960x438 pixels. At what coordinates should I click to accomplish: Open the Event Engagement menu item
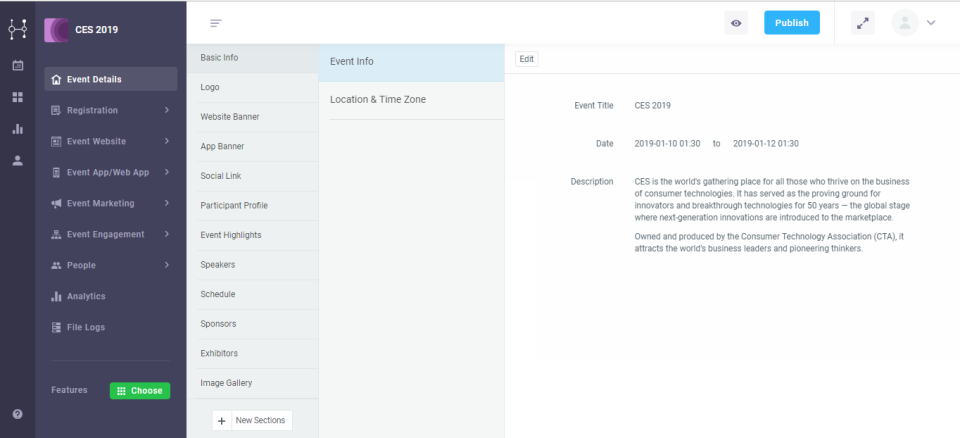point(111,234)
